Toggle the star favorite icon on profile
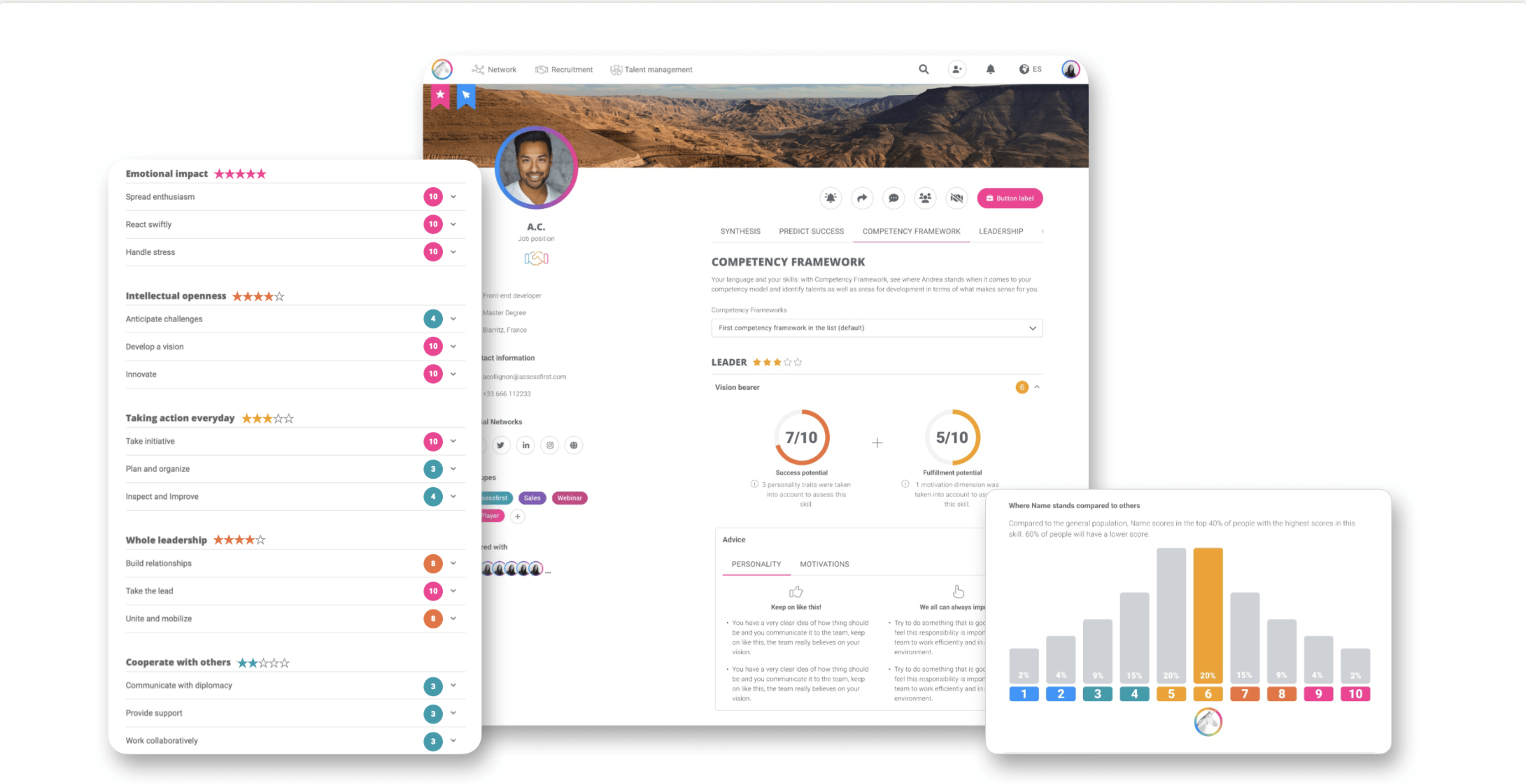 tap(443, 96)
